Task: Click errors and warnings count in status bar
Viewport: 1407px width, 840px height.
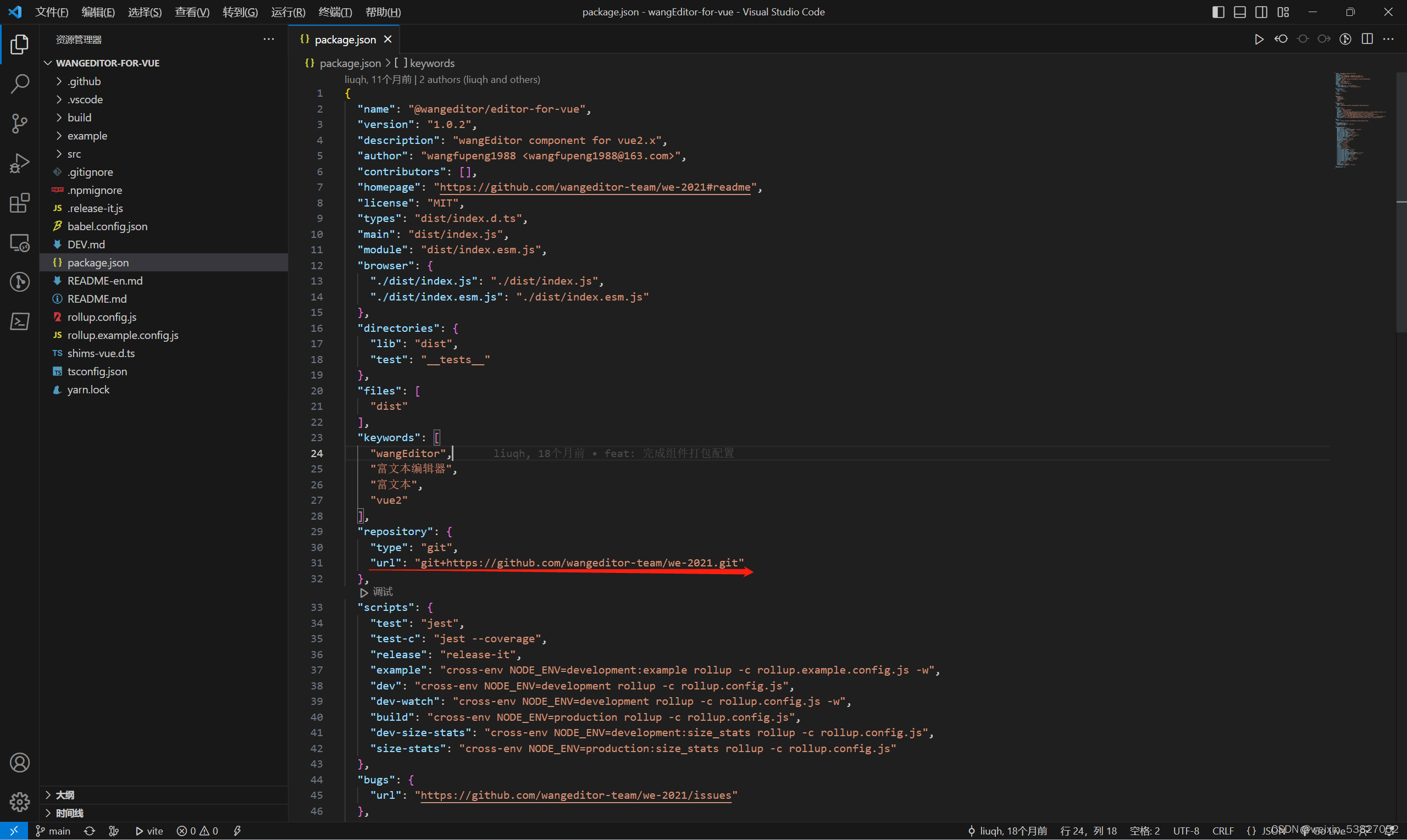Action: coord(197,830)
